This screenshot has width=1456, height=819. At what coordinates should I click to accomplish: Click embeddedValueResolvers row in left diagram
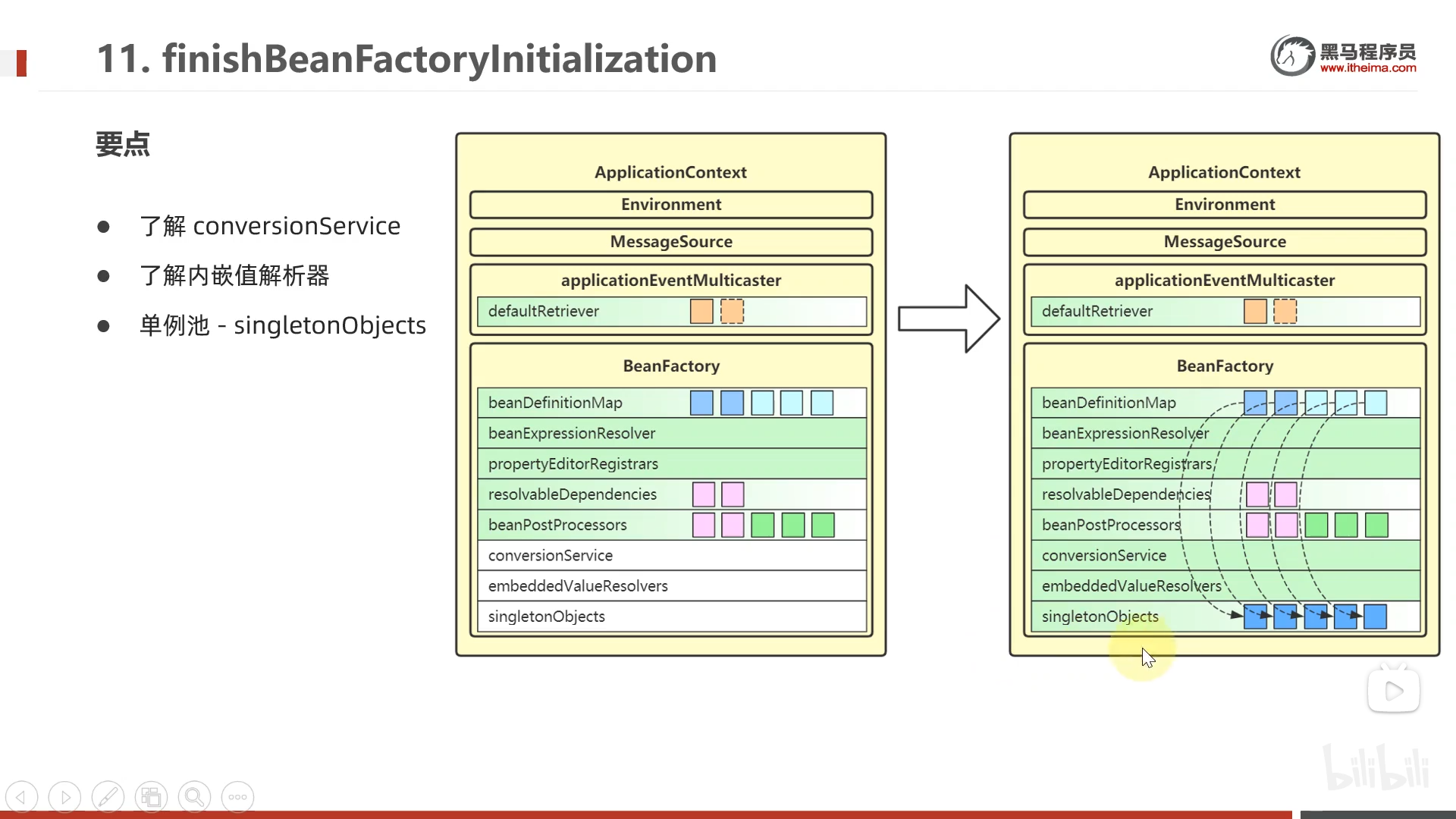click(x=672, y=586)
